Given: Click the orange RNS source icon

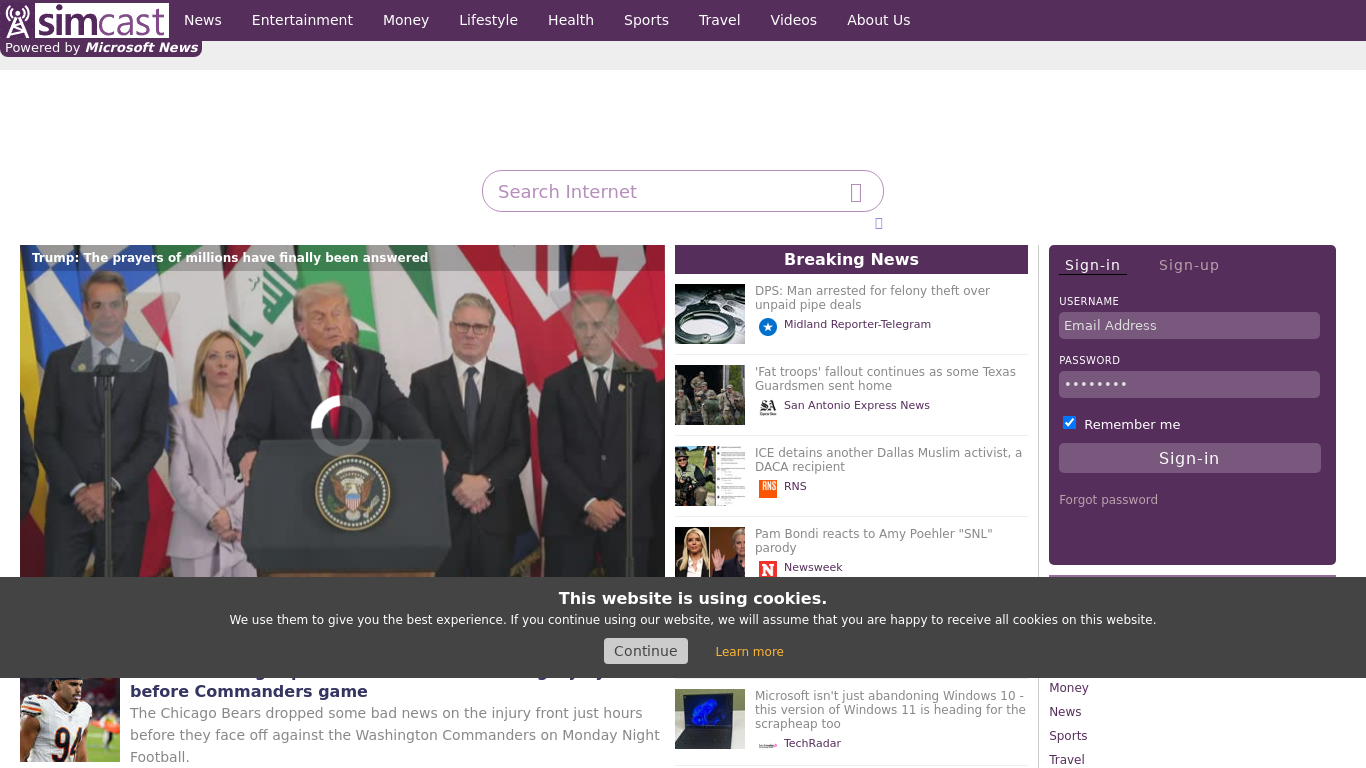Looking at the screenshot, I should (x=767, y=488).
